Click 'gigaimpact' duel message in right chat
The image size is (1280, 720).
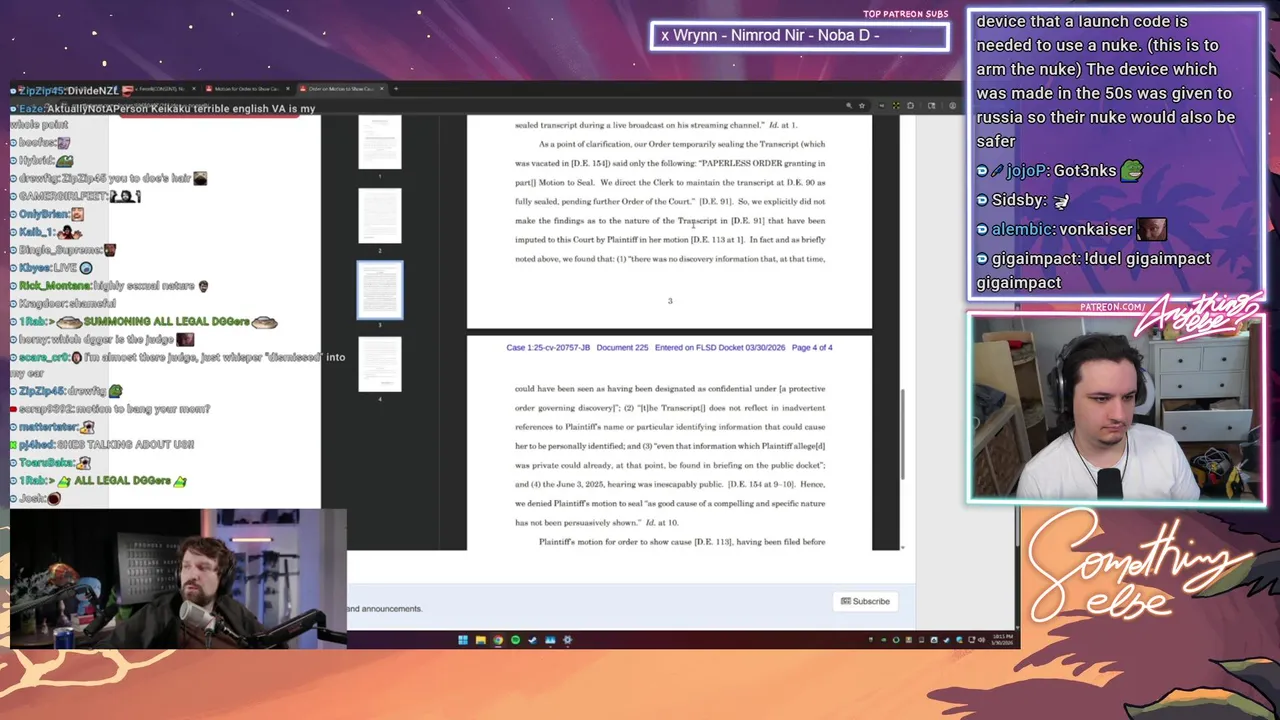[1096, 270]
